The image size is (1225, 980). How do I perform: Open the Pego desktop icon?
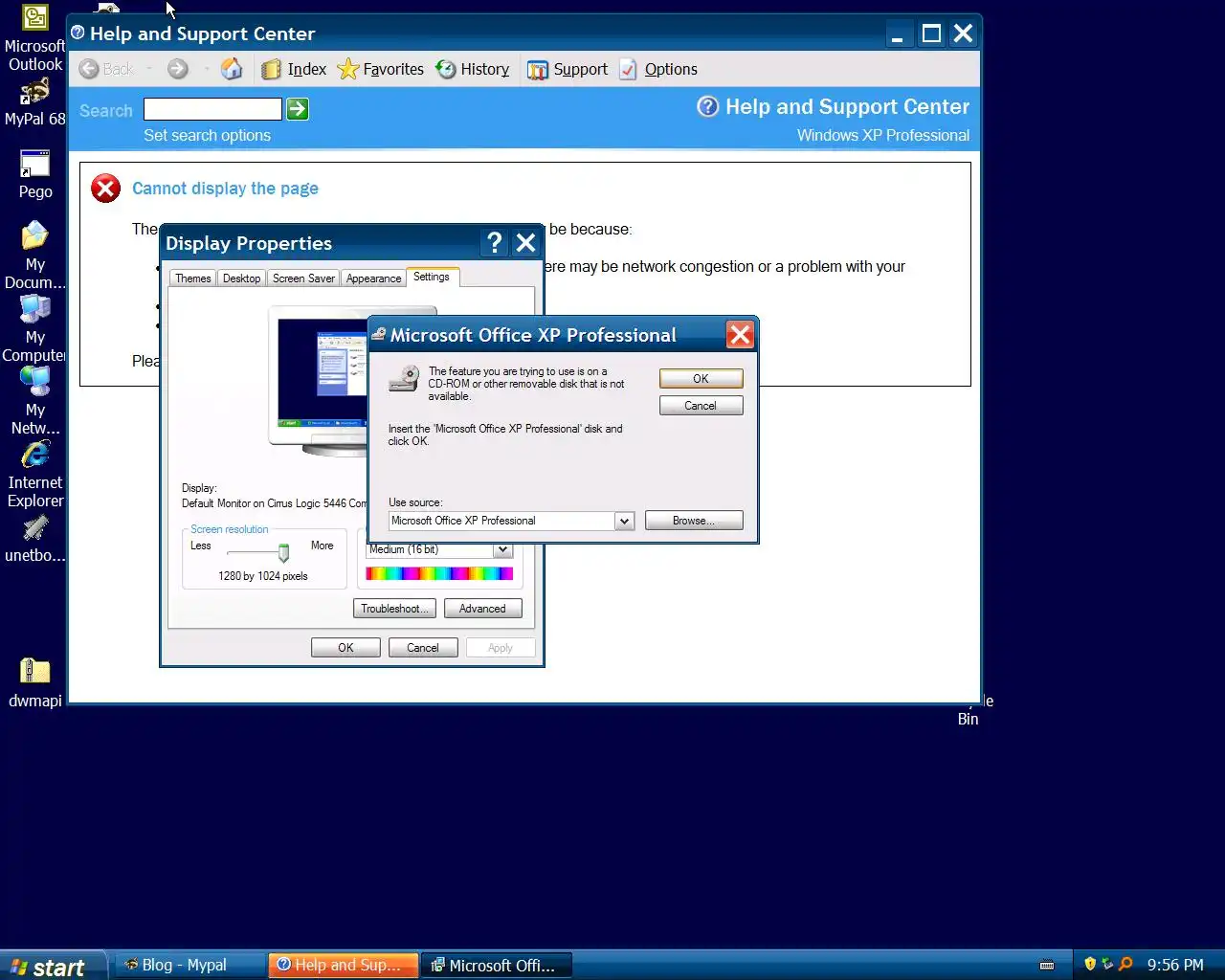coord(34,174)
